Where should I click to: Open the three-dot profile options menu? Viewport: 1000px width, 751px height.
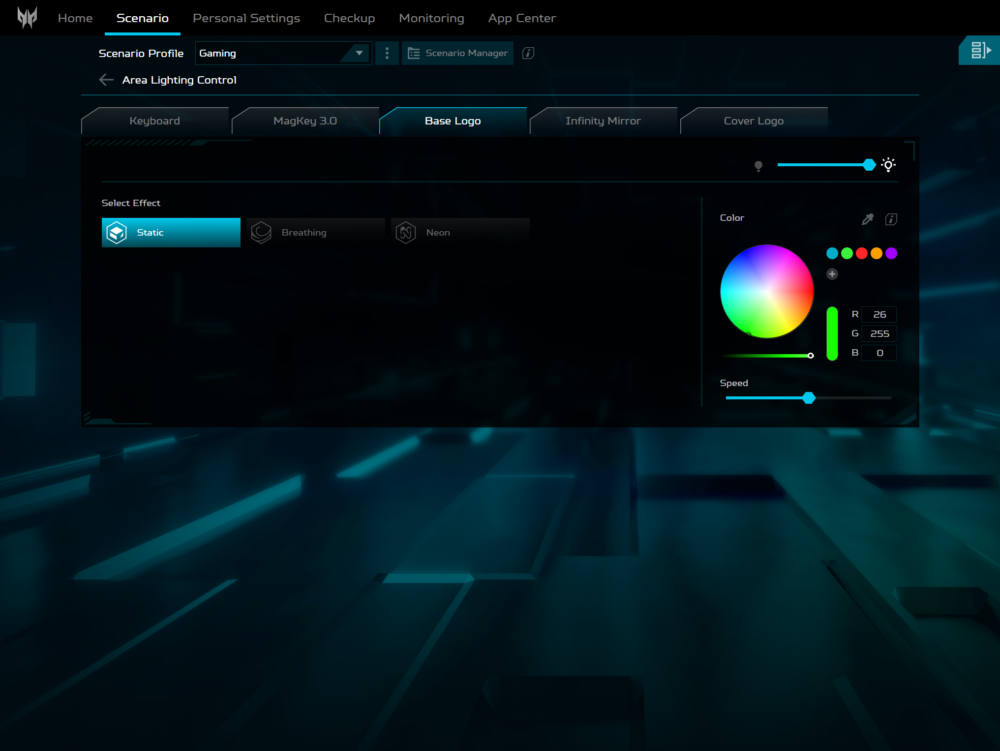[387, 53]
